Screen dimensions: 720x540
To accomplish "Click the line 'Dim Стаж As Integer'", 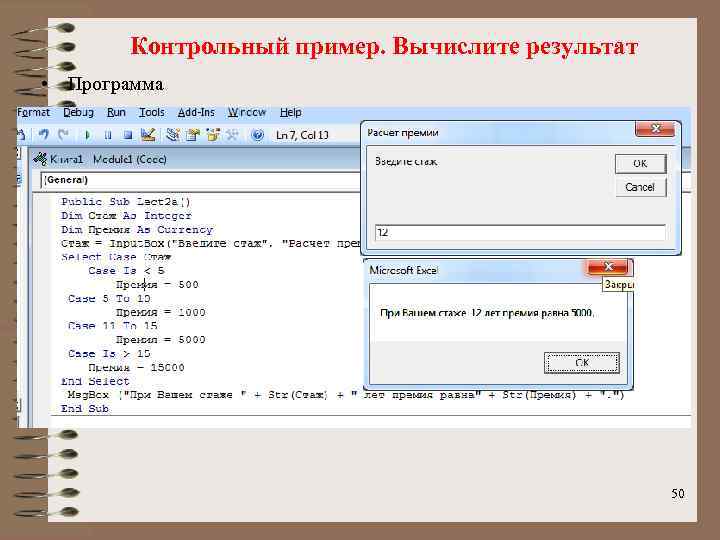I will [x=126, y=215].
